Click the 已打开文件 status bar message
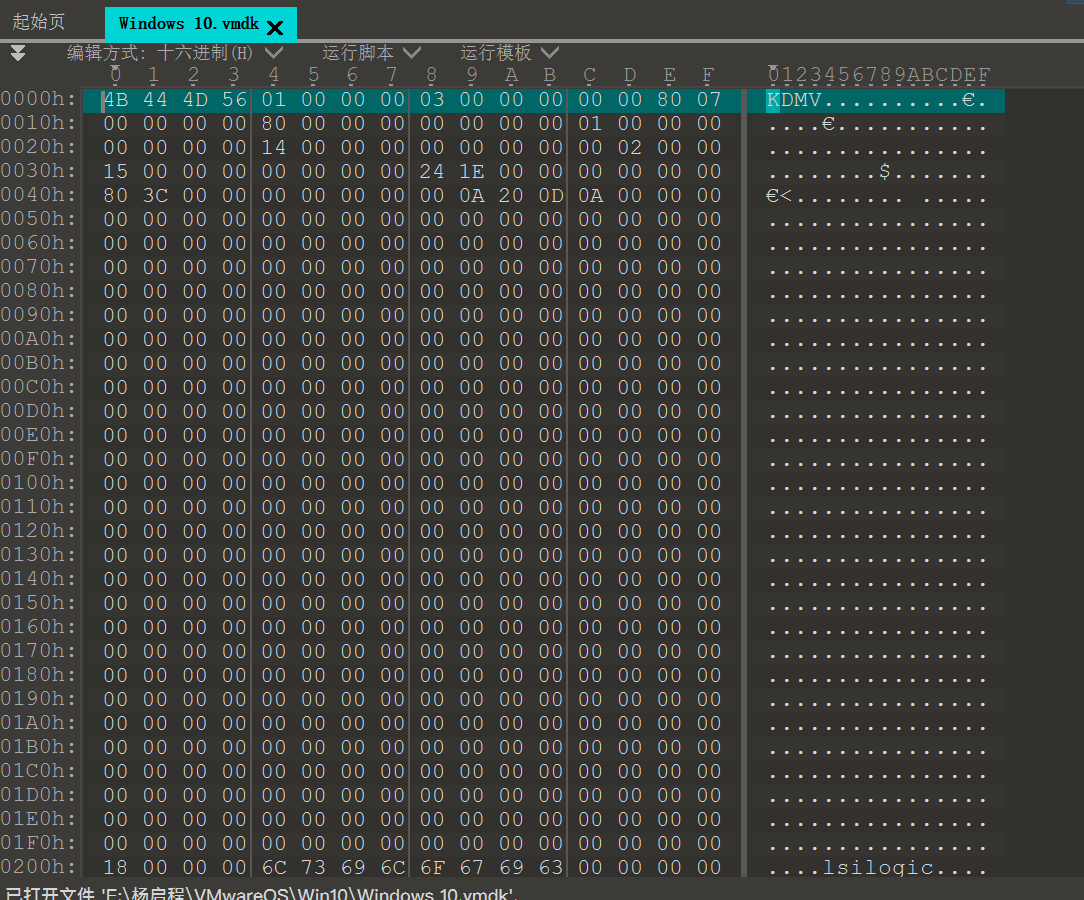The width and height of the screenshot is (1084, 900). tap(261, 893)
